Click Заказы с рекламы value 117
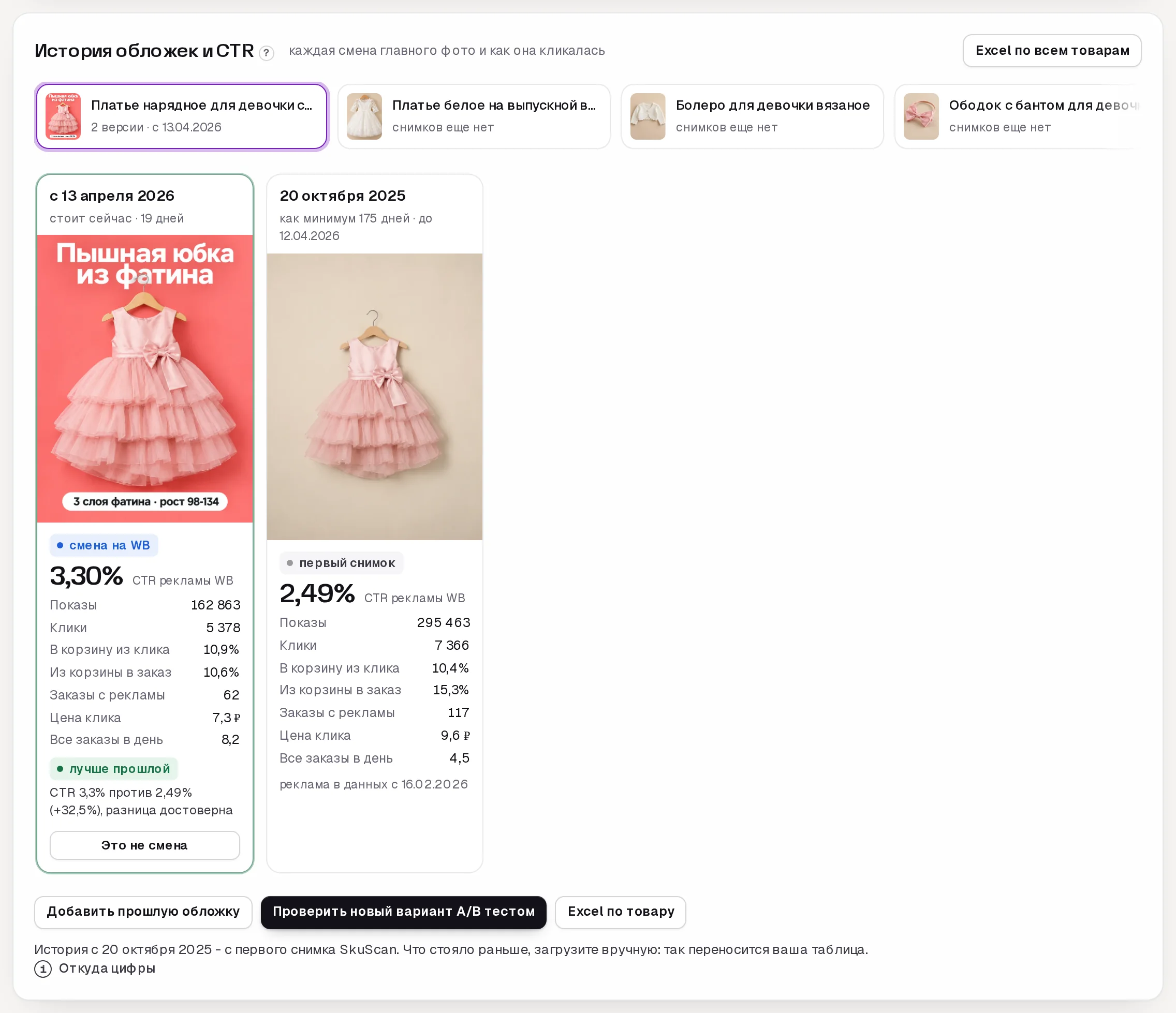This screenshot has height=1013, width=1176. click(459, 713)
